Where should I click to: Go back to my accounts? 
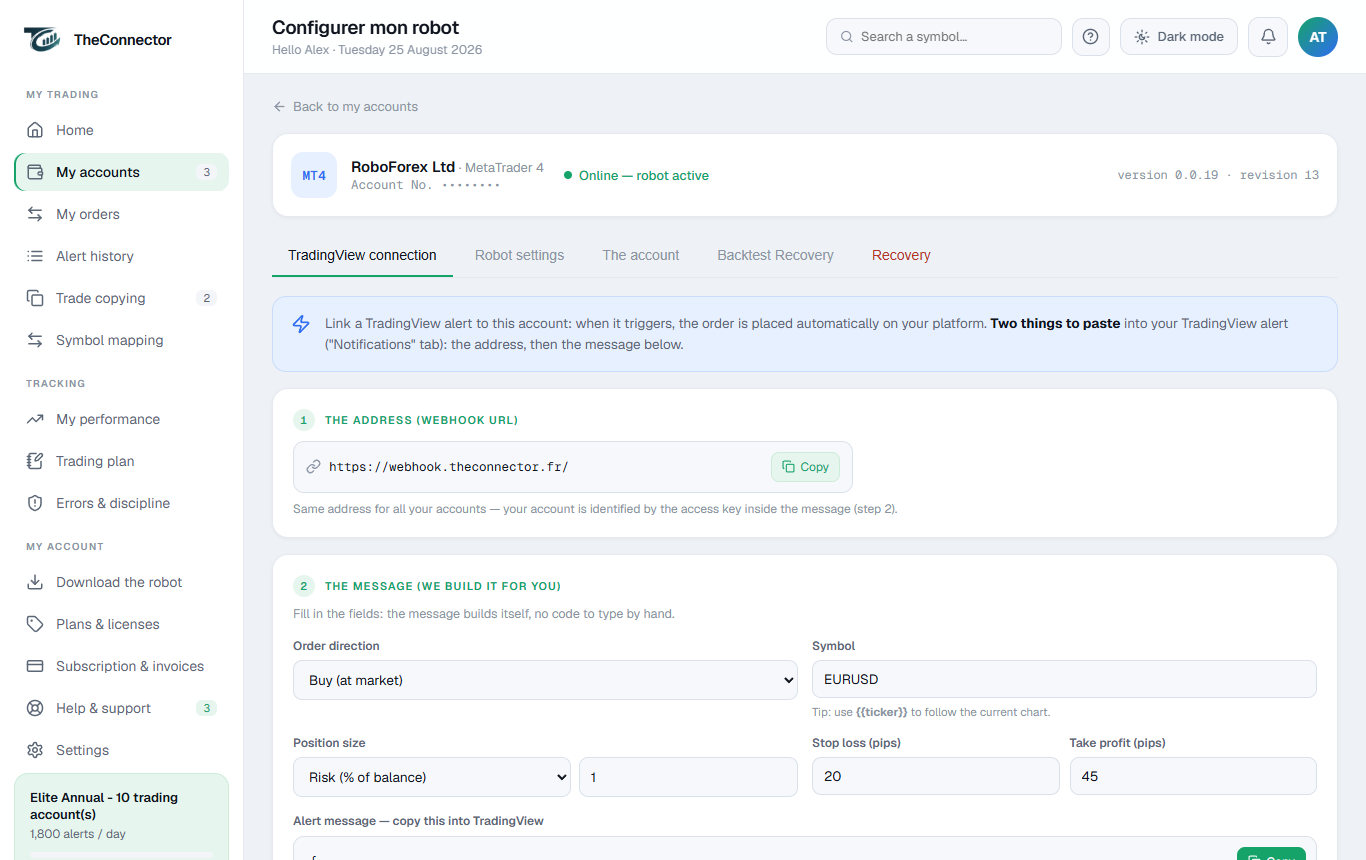coord(346,107)
